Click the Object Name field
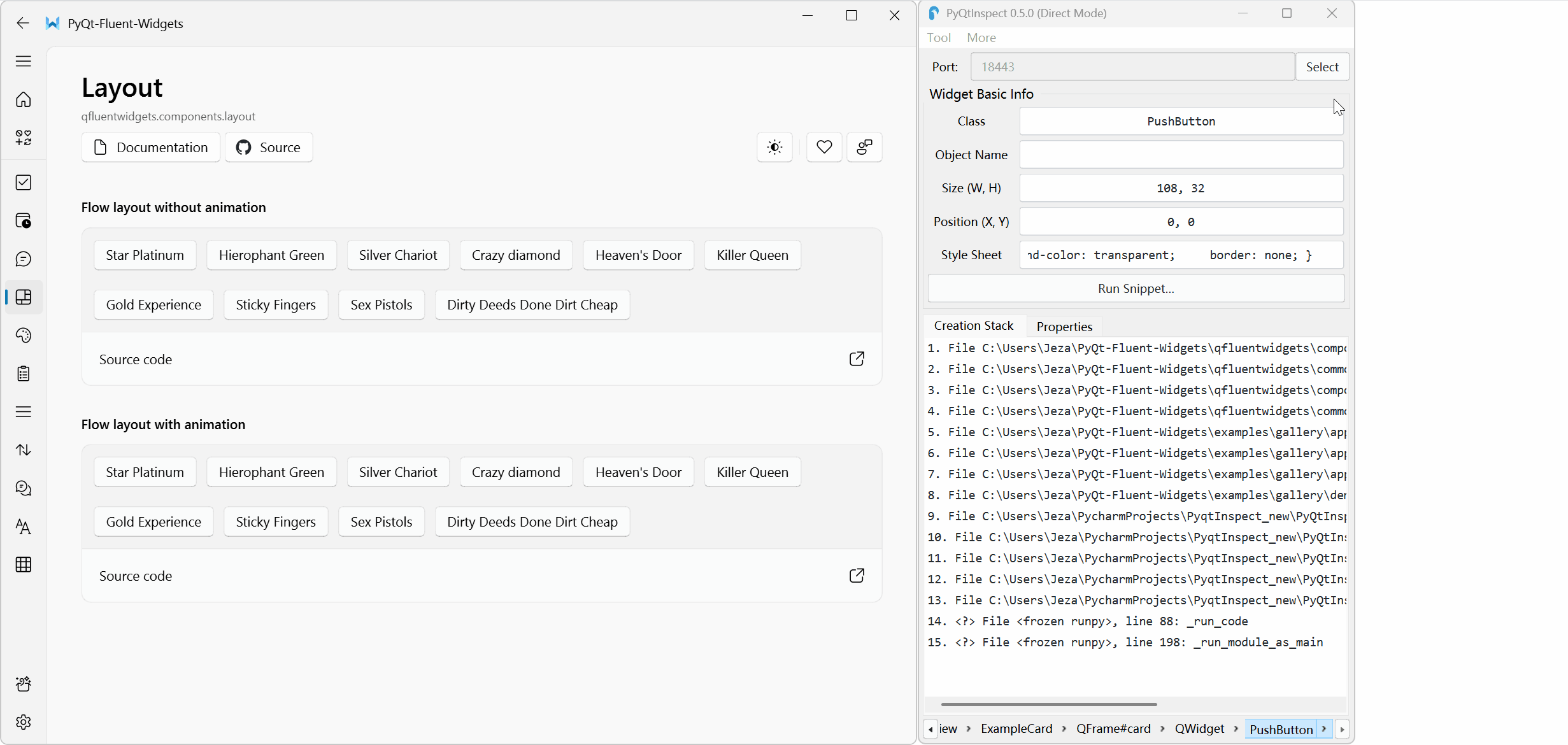Screen dimensions: 1568x745 [x=1181, y=155]
